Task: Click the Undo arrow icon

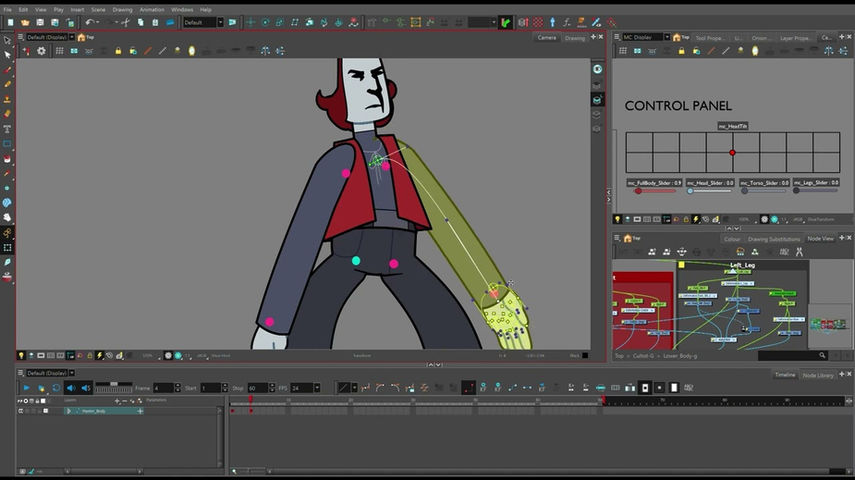Action: pyautogui.click(x=89, y=22)
